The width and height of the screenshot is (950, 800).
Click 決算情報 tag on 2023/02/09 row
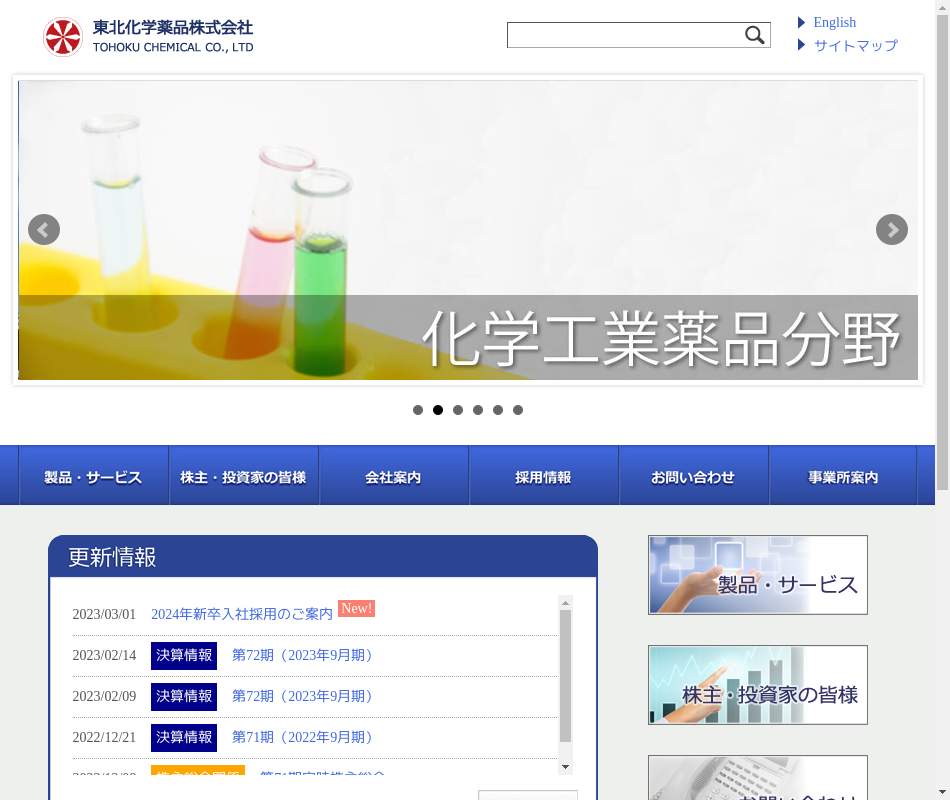point(184,696)
